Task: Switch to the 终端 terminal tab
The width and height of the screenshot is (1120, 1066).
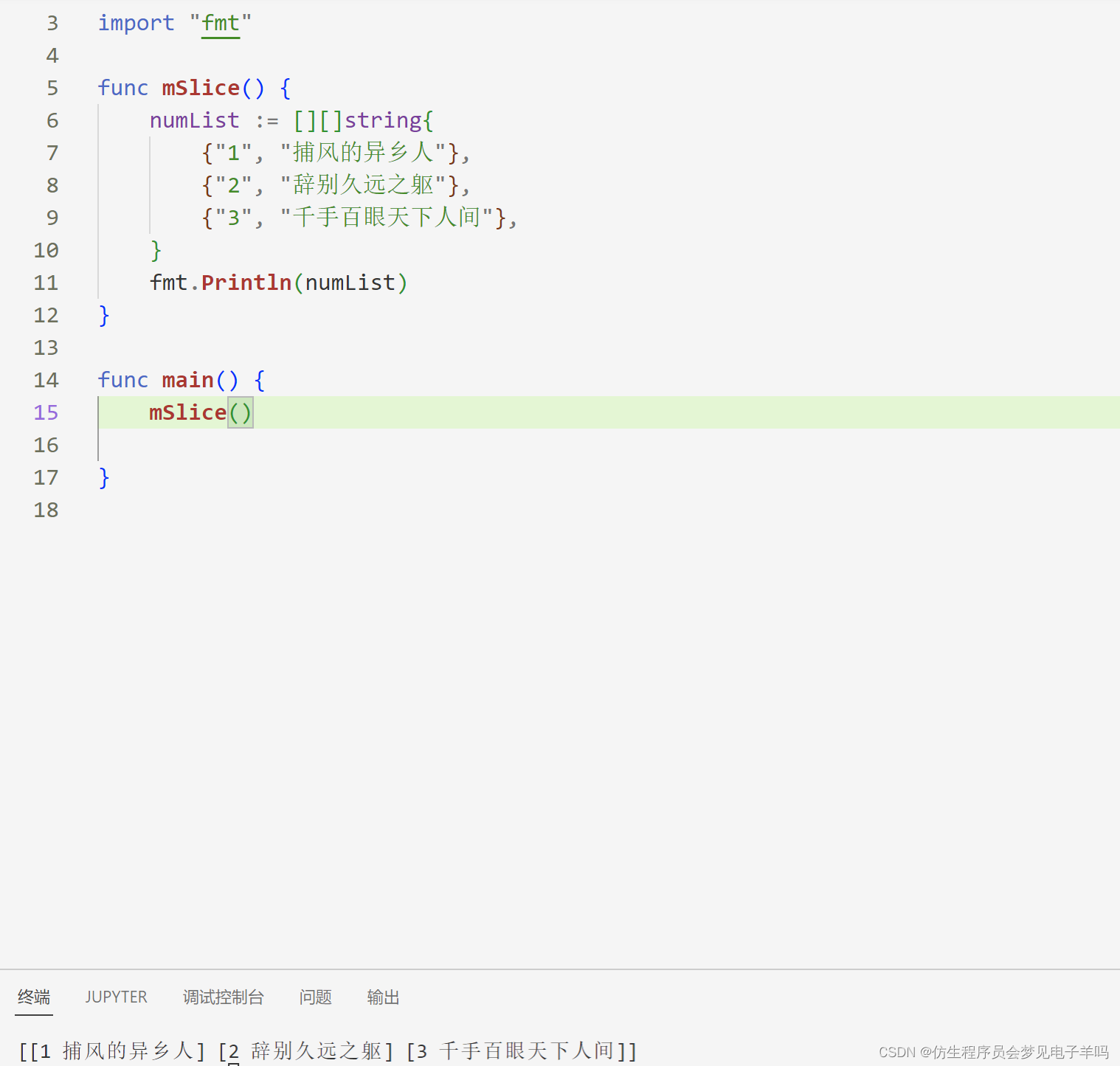Action: coord(34,997)
